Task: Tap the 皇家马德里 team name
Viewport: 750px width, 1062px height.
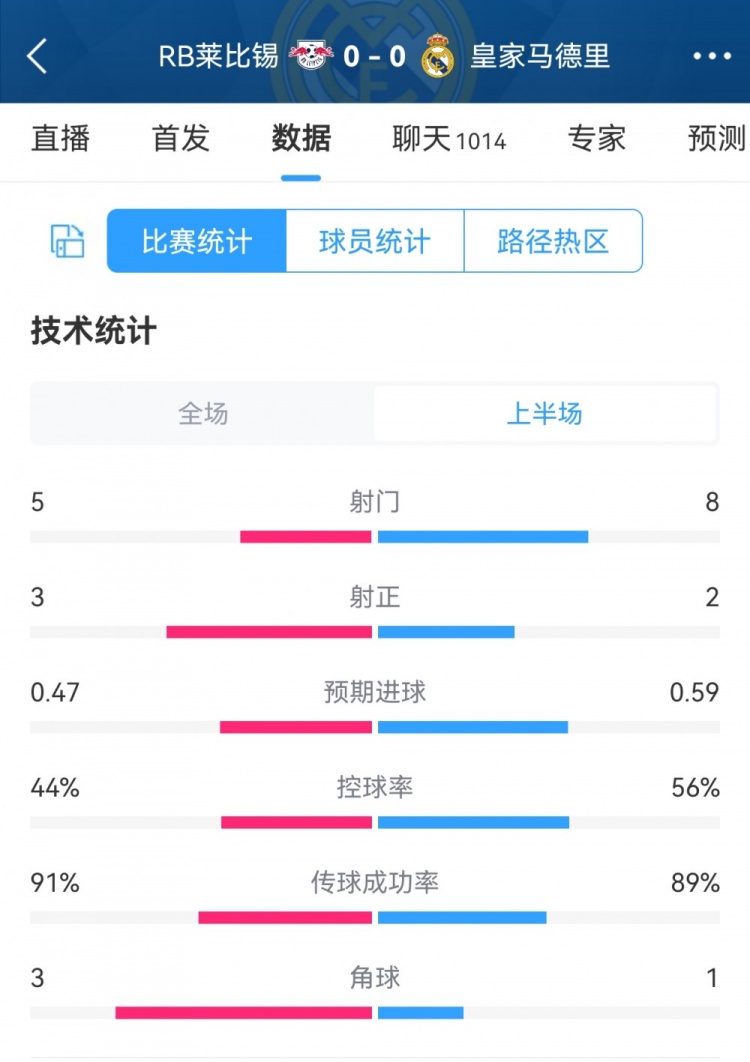Action: pos(540,56)
